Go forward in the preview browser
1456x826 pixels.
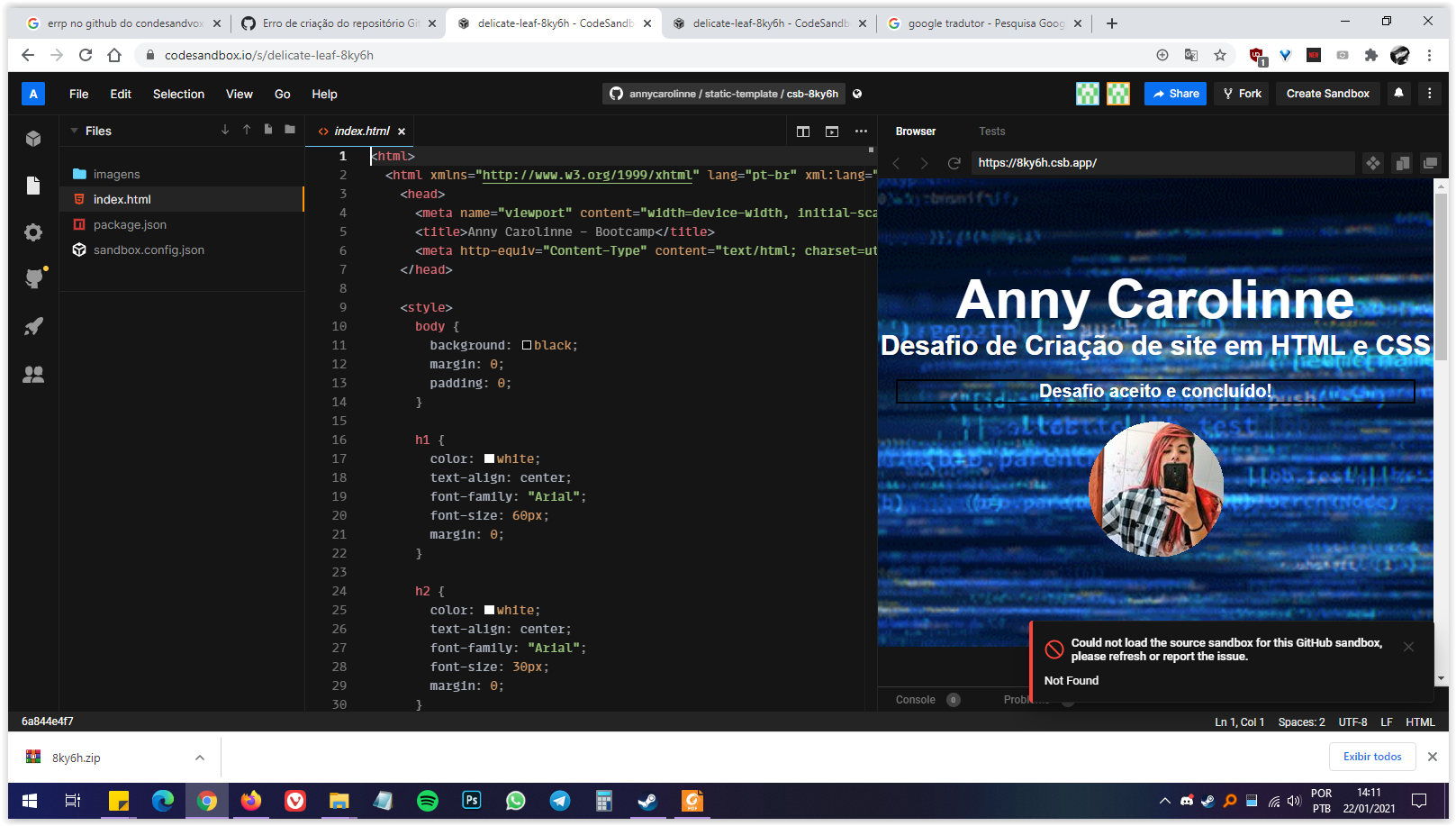click(x=924, y=163)
